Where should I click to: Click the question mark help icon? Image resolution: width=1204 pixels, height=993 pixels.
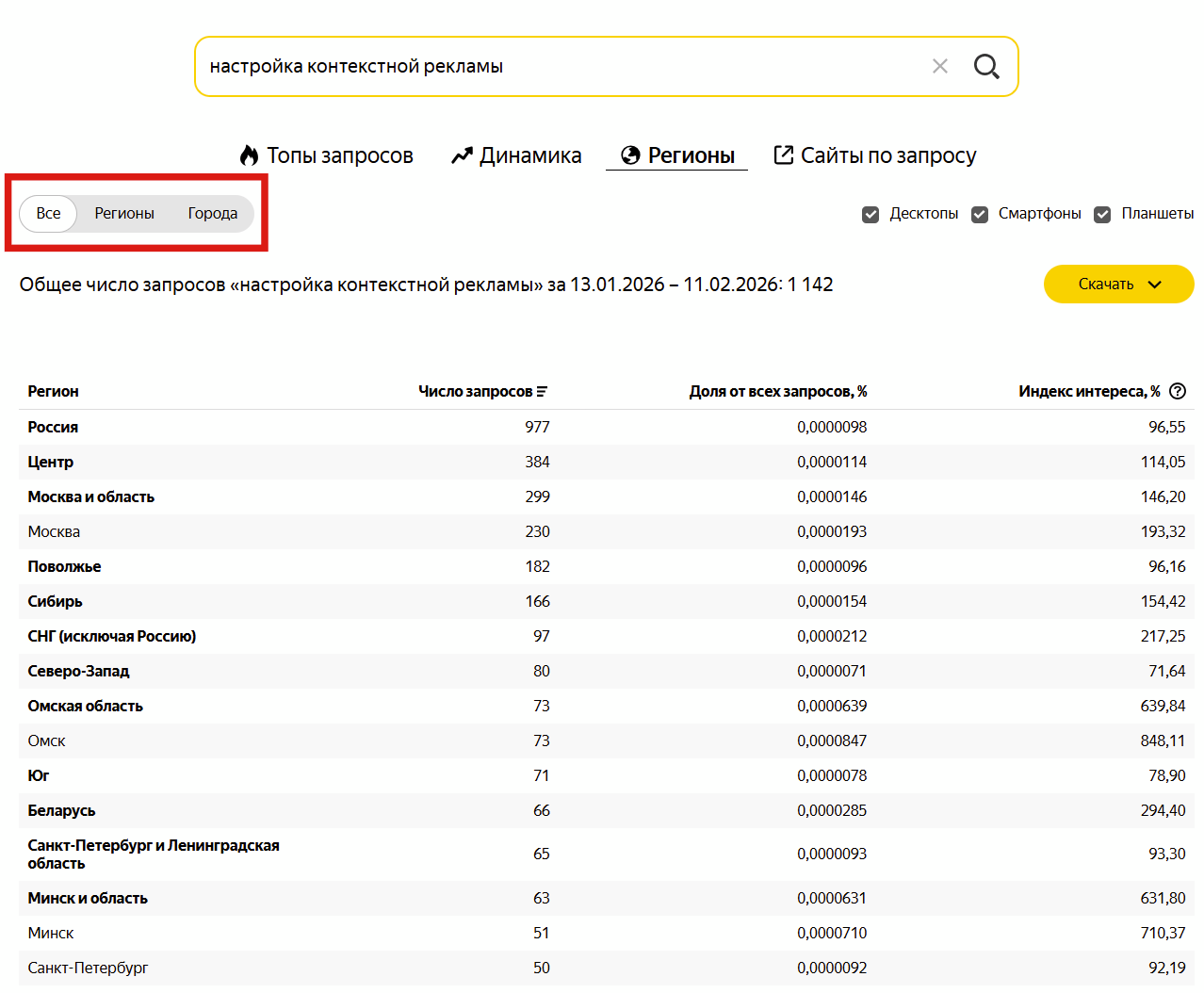(1178, 391)
